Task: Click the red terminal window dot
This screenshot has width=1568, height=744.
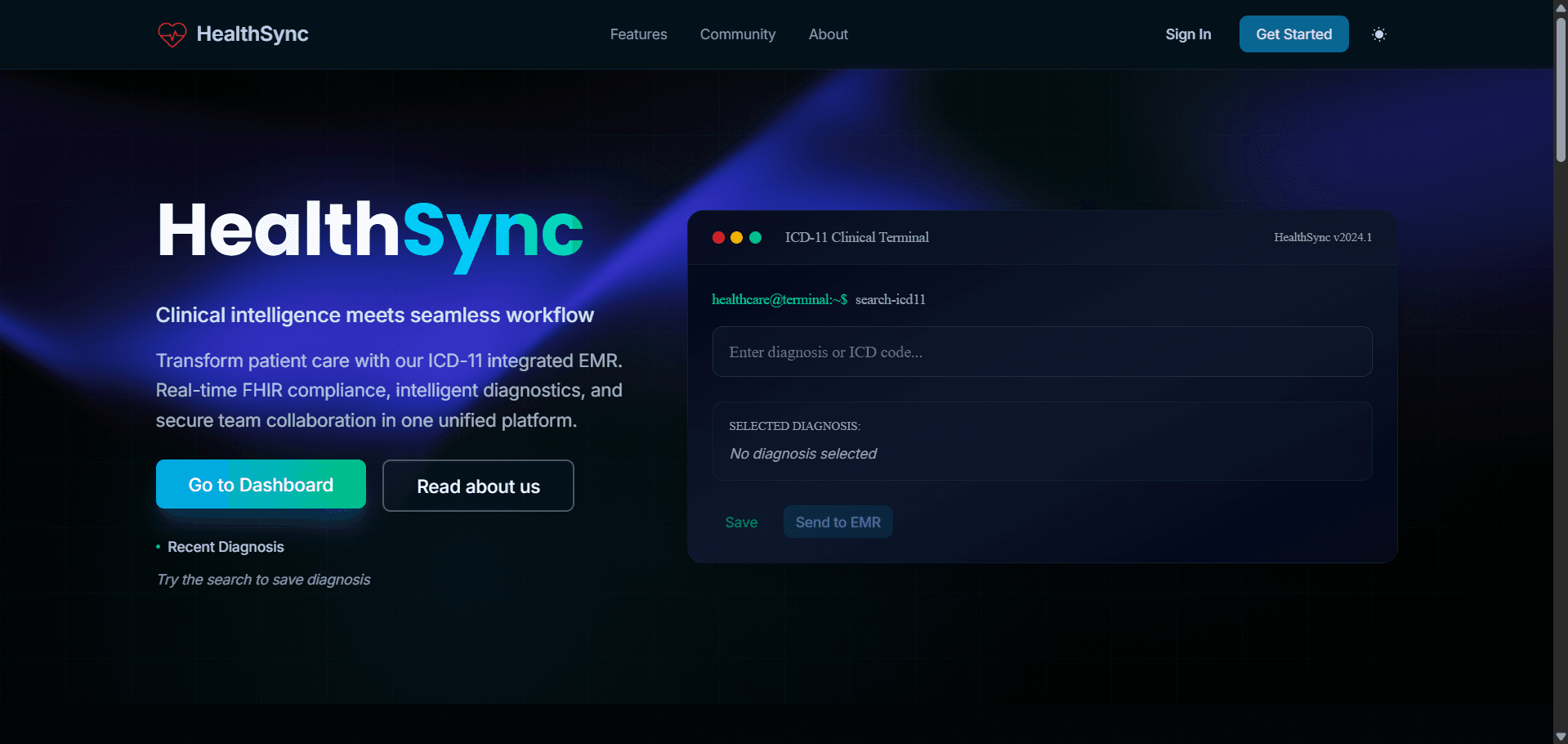Action: coord(718,237)
